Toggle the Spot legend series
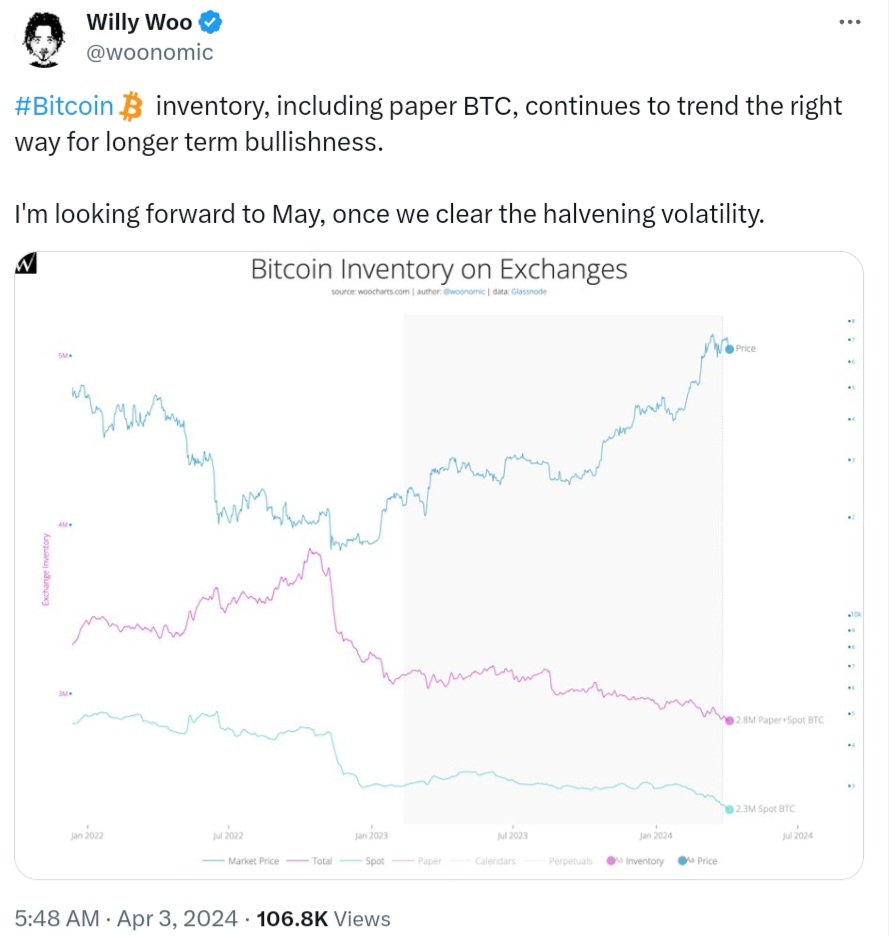The height and width of the screenshot is (936, 889). point(368,861)
